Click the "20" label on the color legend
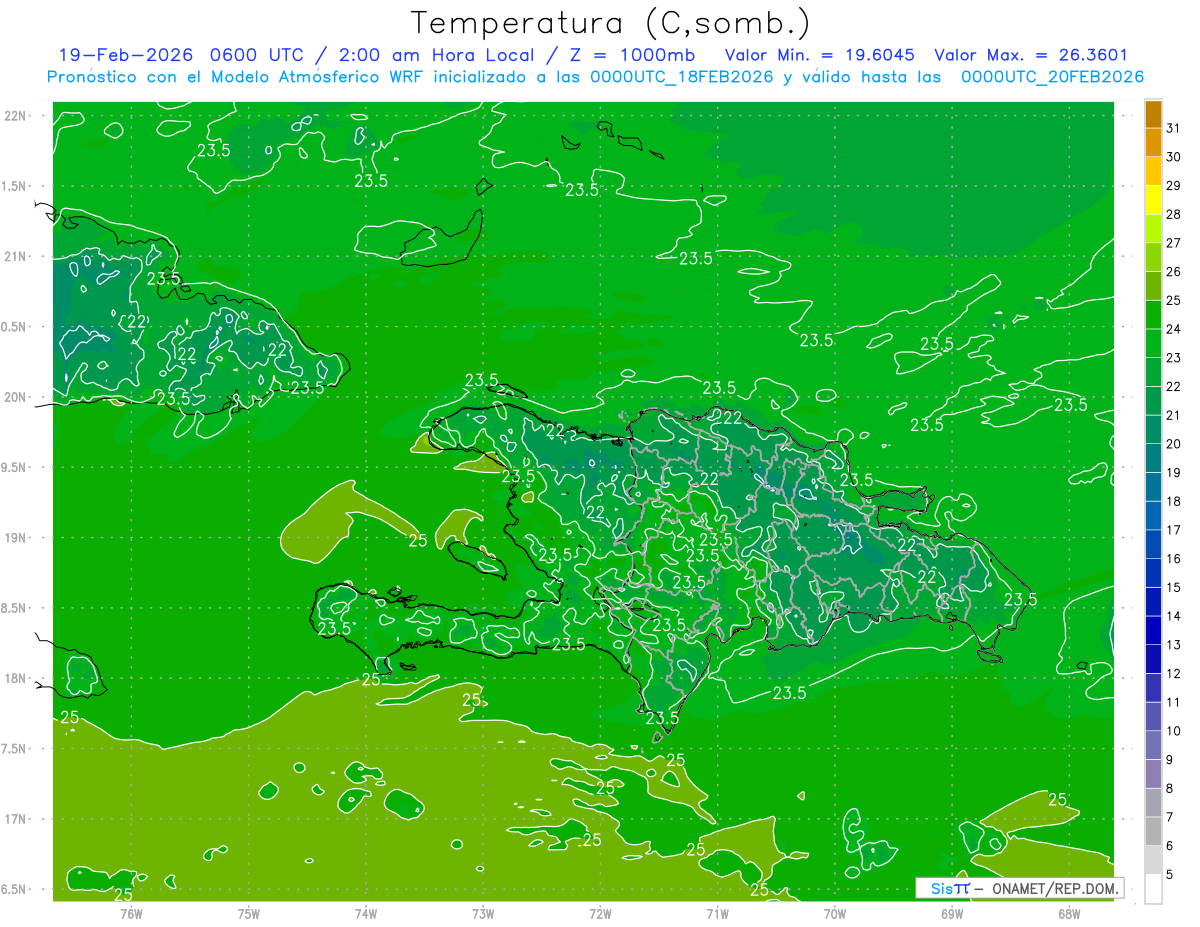 1173,444
